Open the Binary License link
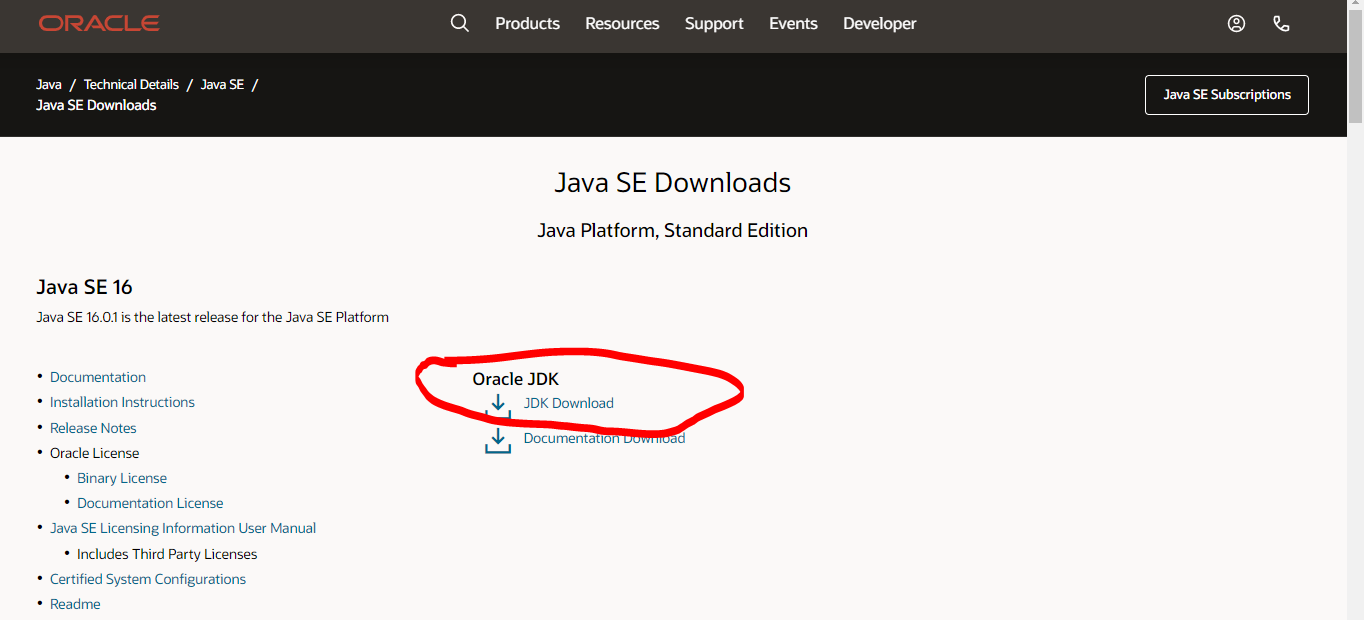This screenshot has height=620, width=1364. [x=121, y=478]
